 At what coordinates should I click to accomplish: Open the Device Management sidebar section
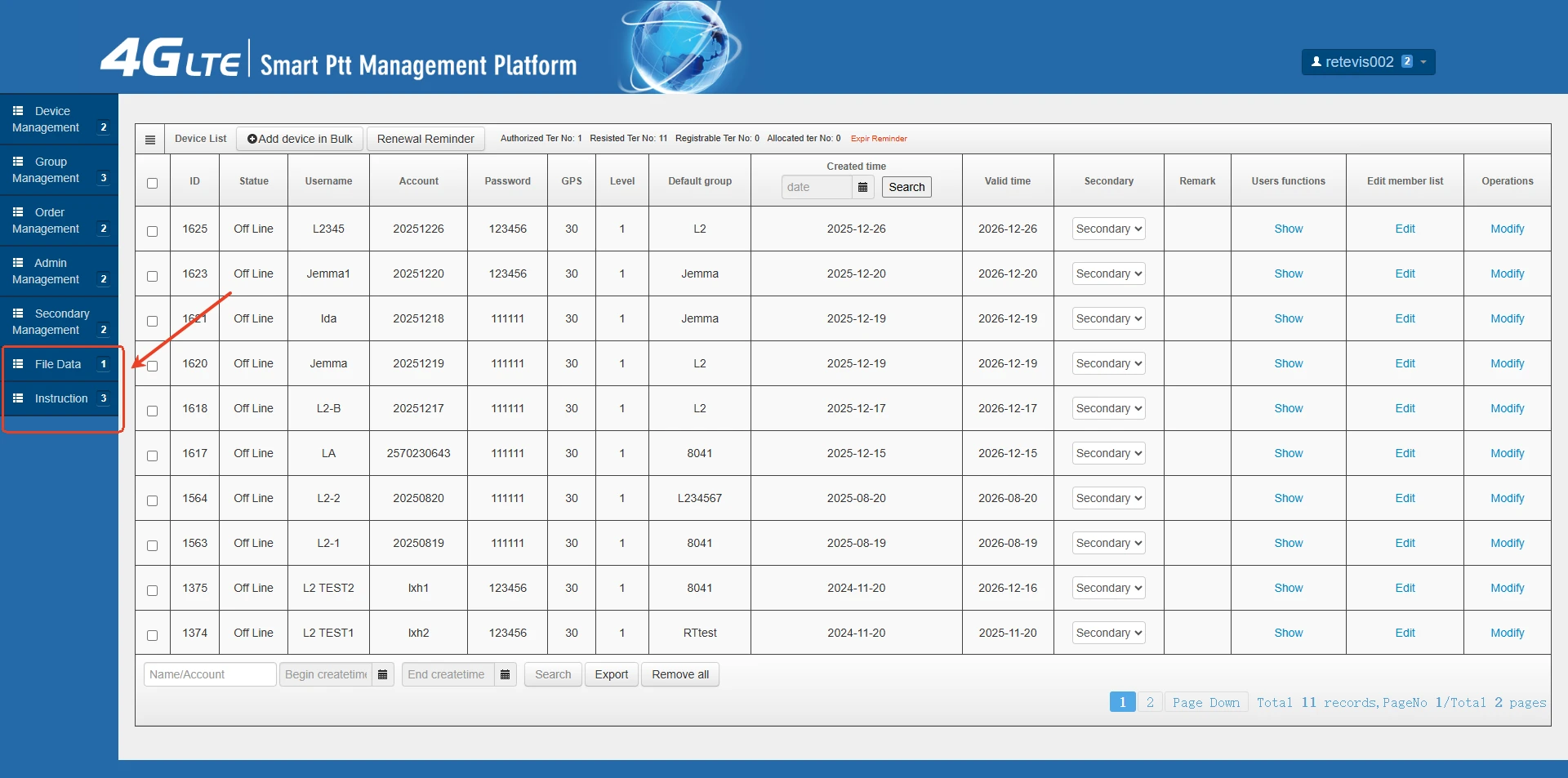pyautogui.click(x=53, y=119)
